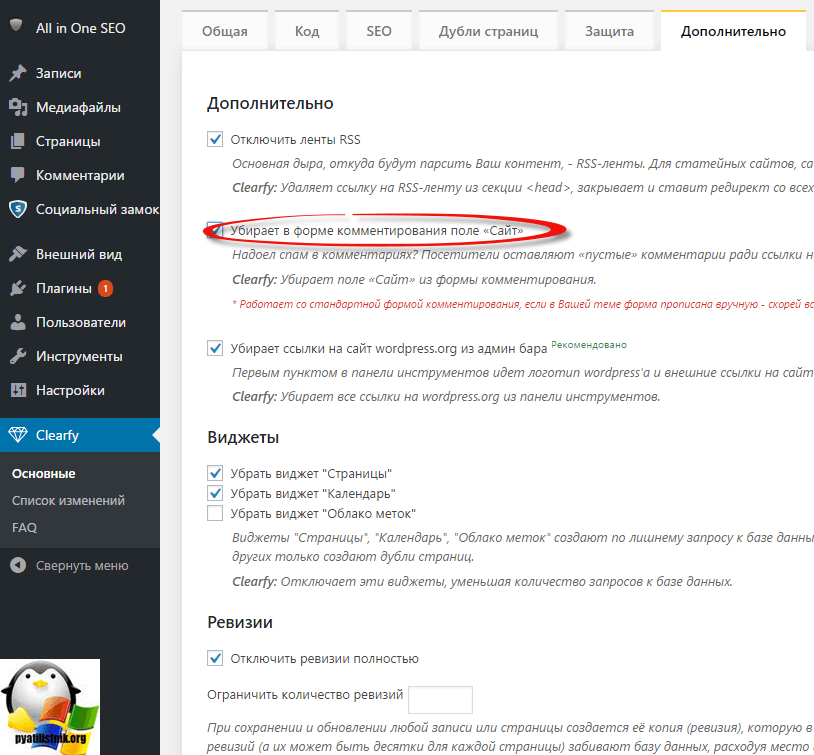Click the Свернуть меню arrow icon
The height and width of the screenshot is (755, 814).
18,565
